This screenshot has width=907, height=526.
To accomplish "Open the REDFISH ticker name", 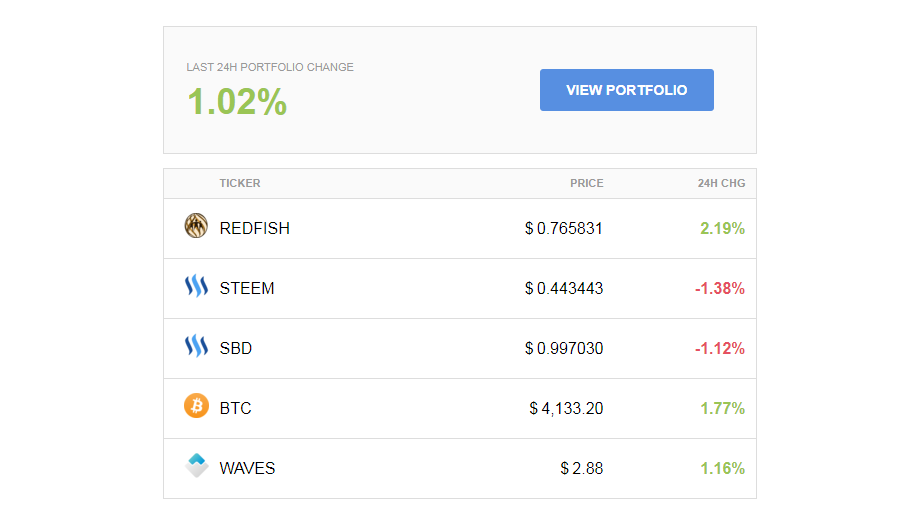I will pos(255,228).
